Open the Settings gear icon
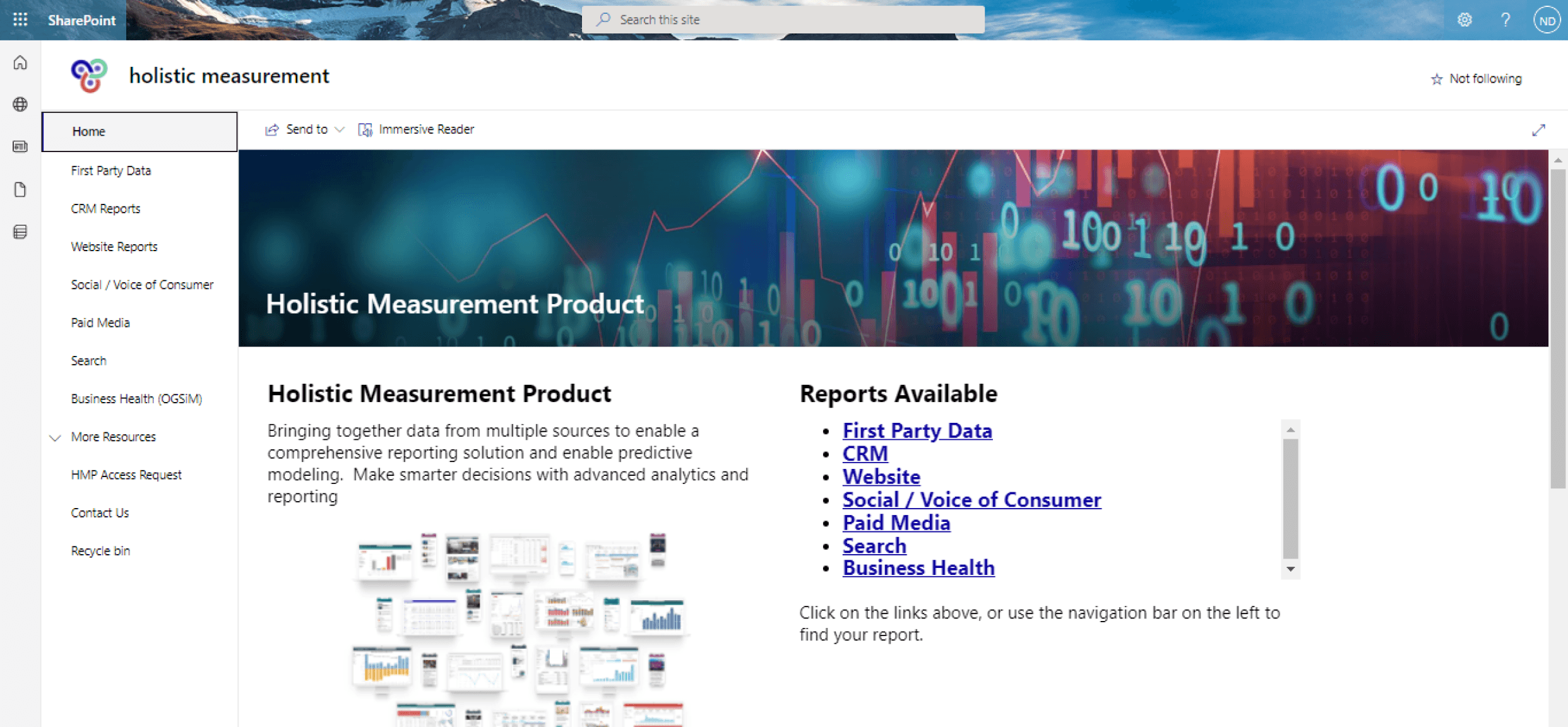 click(1464, 20)
